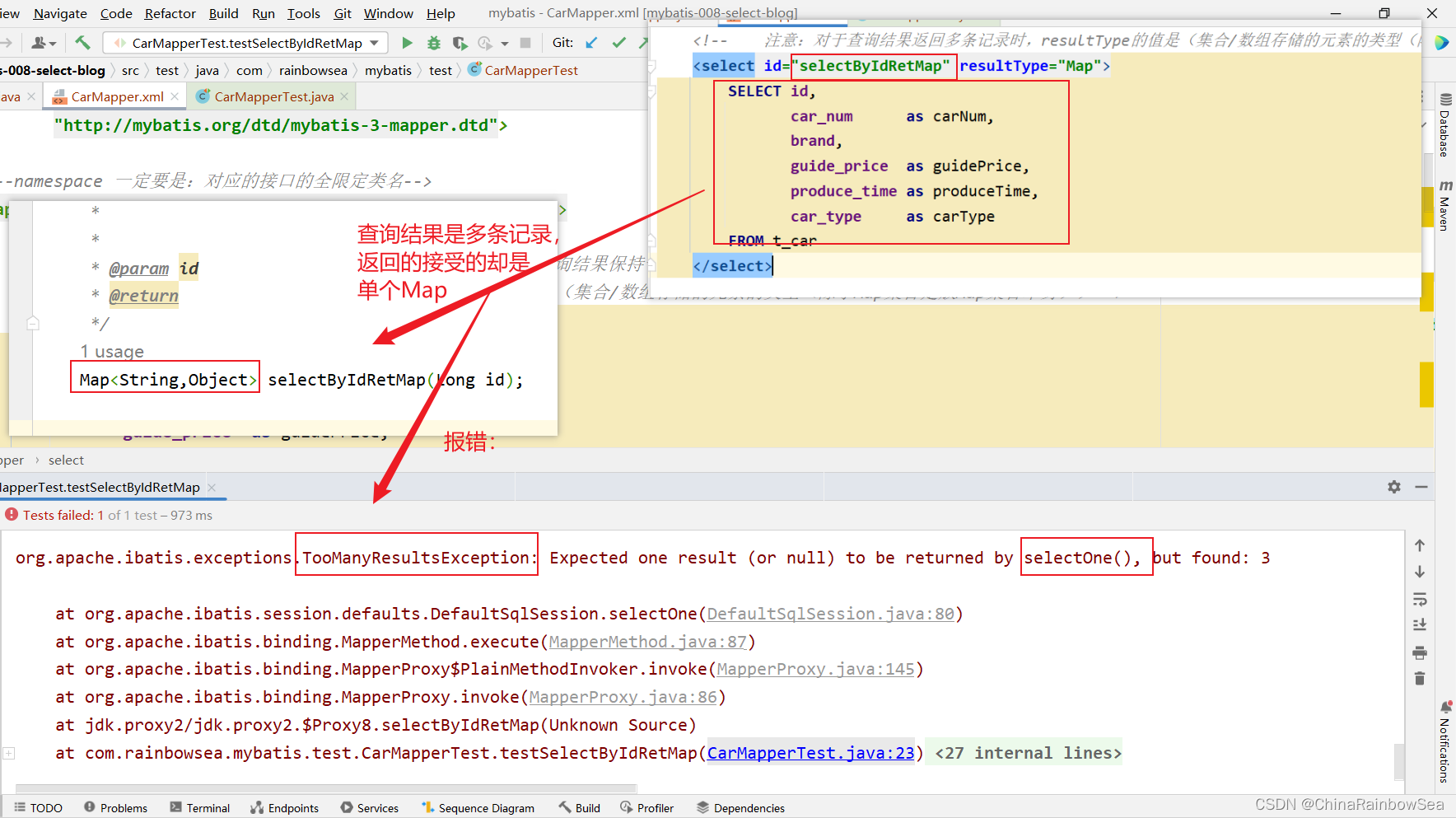The image size is (1456, 818).
Task: Toggle the Database tool window
Action: pyautogui.click(x=1444, y=125)
